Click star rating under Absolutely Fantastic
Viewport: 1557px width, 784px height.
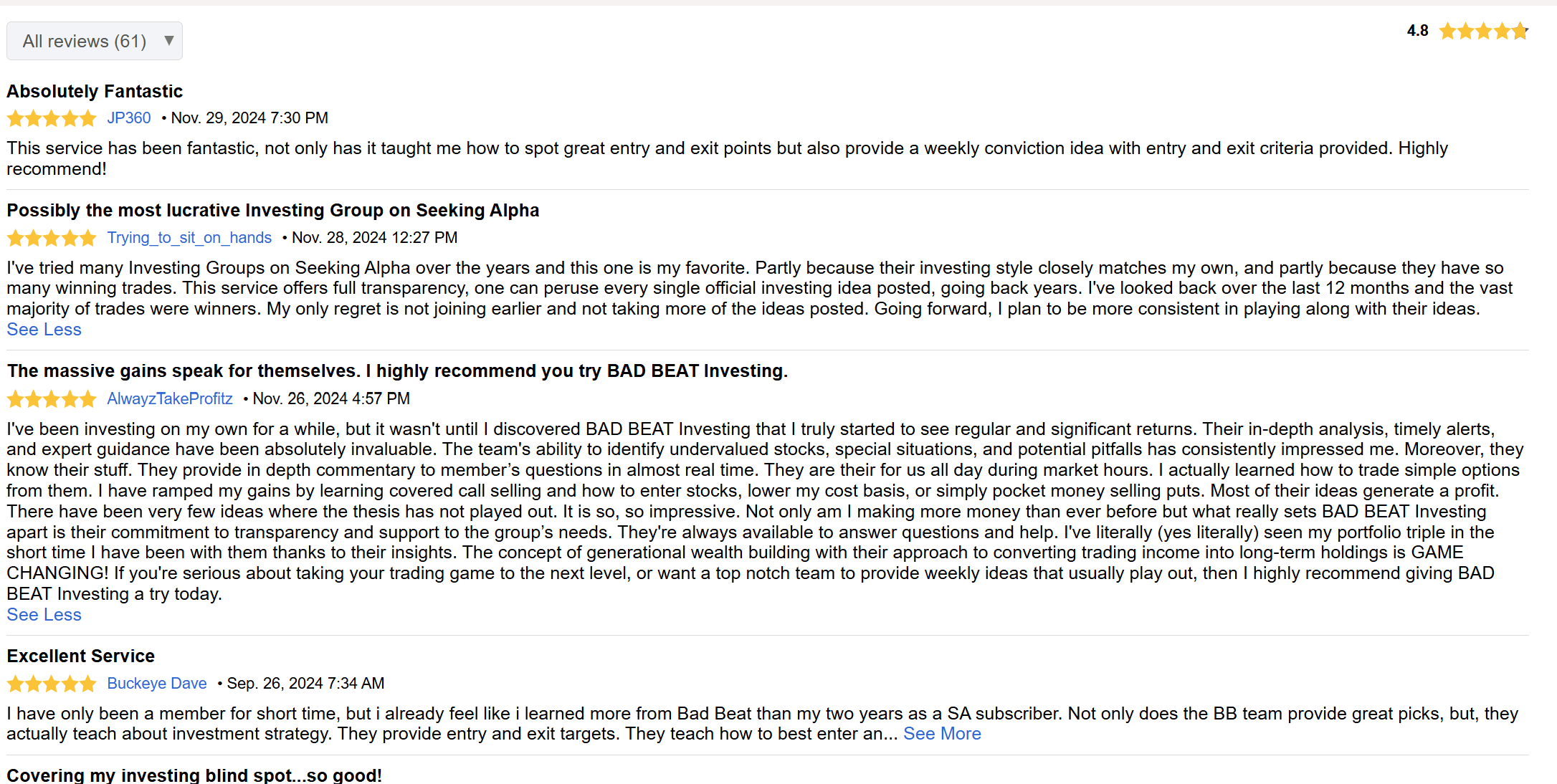[x=52, y=118]
